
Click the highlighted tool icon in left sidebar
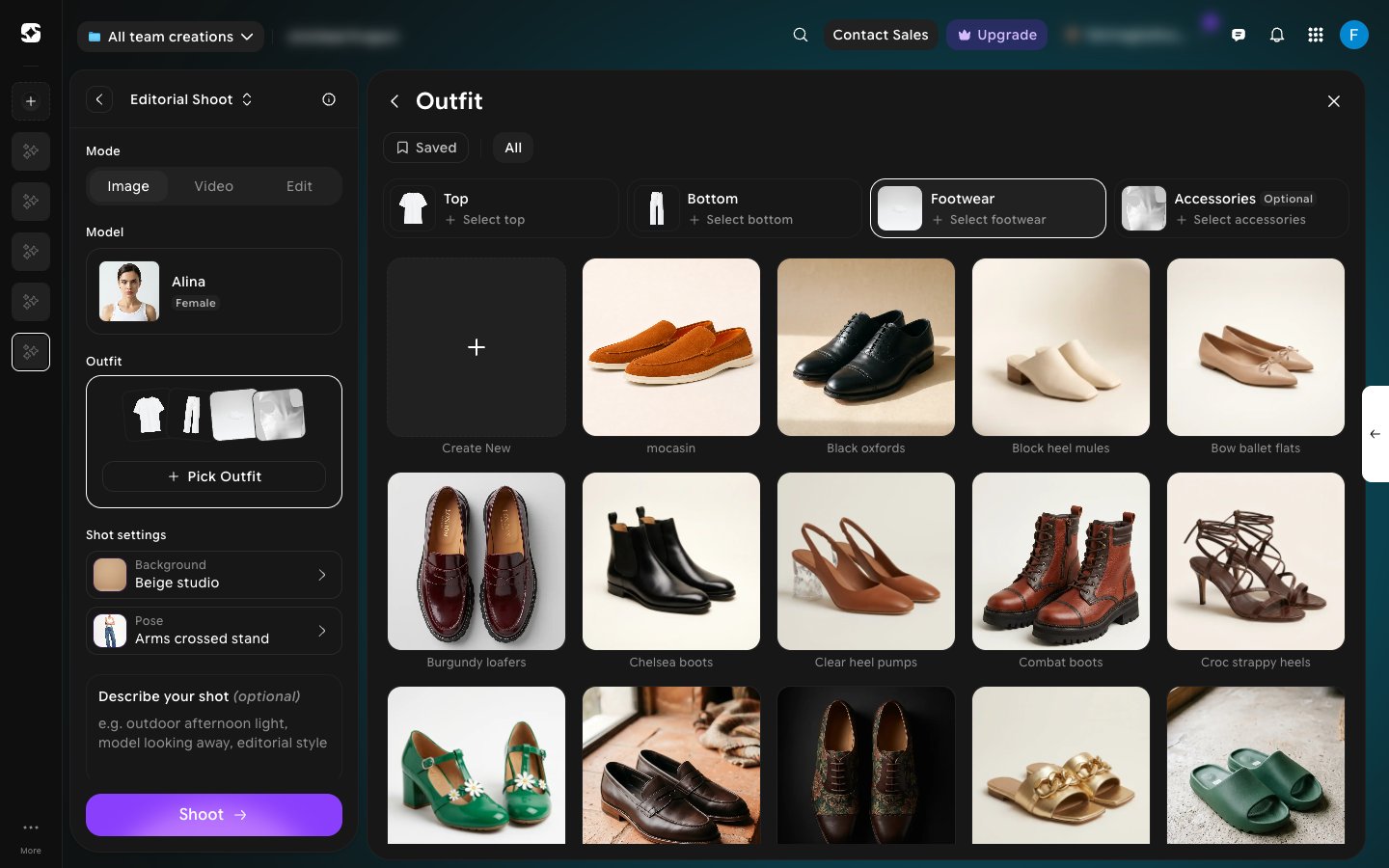tap(31, 352)
